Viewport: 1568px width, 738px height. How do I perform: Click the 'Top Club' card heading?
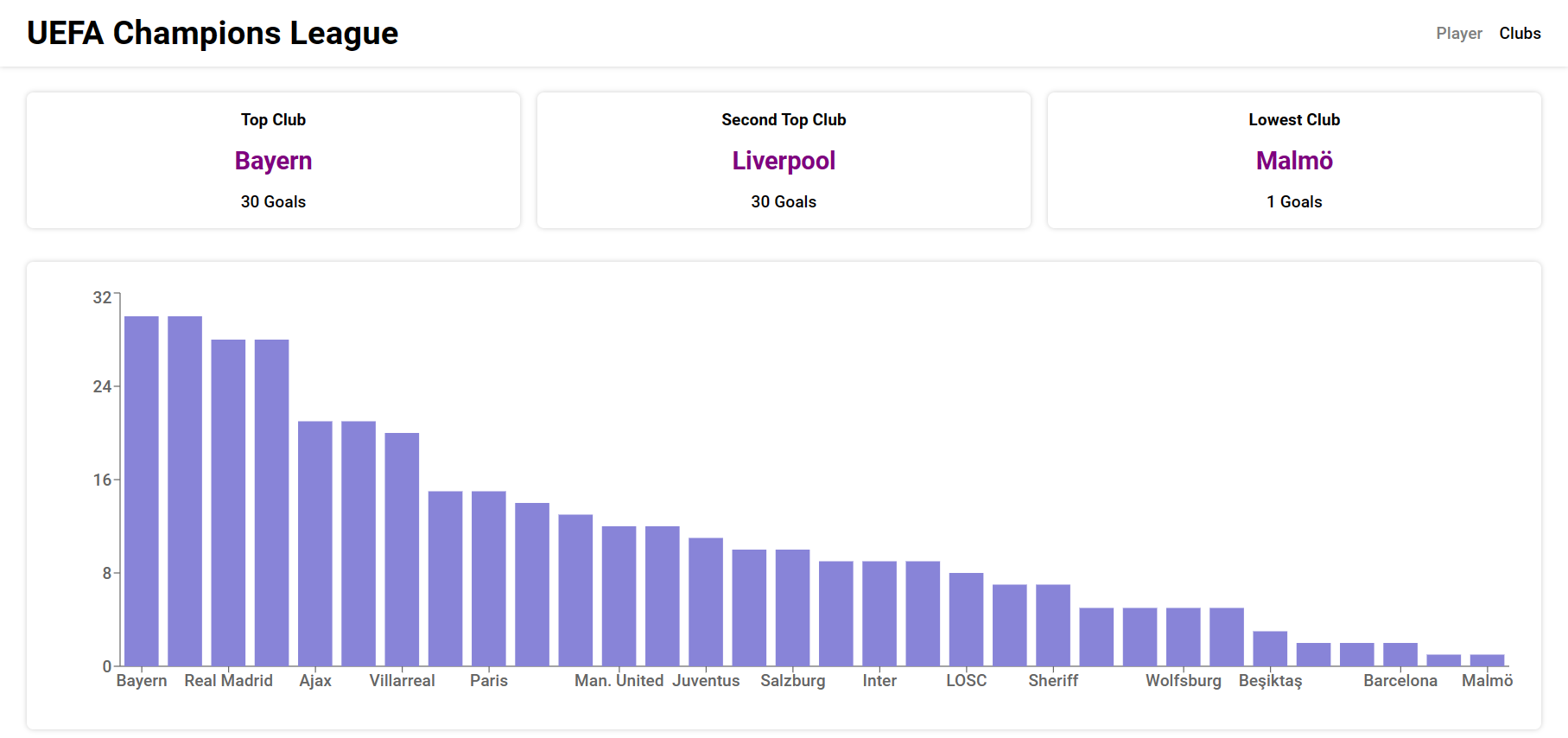pos(273,119)
